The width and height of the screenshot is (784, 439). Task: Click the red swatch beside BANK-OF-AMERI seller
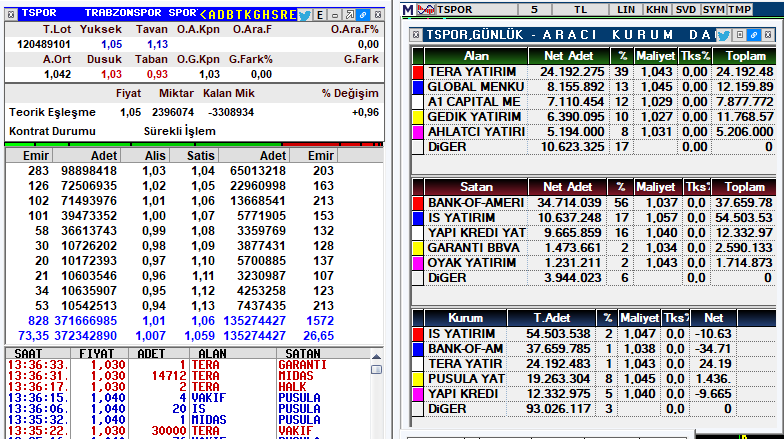tap(418, 203)
